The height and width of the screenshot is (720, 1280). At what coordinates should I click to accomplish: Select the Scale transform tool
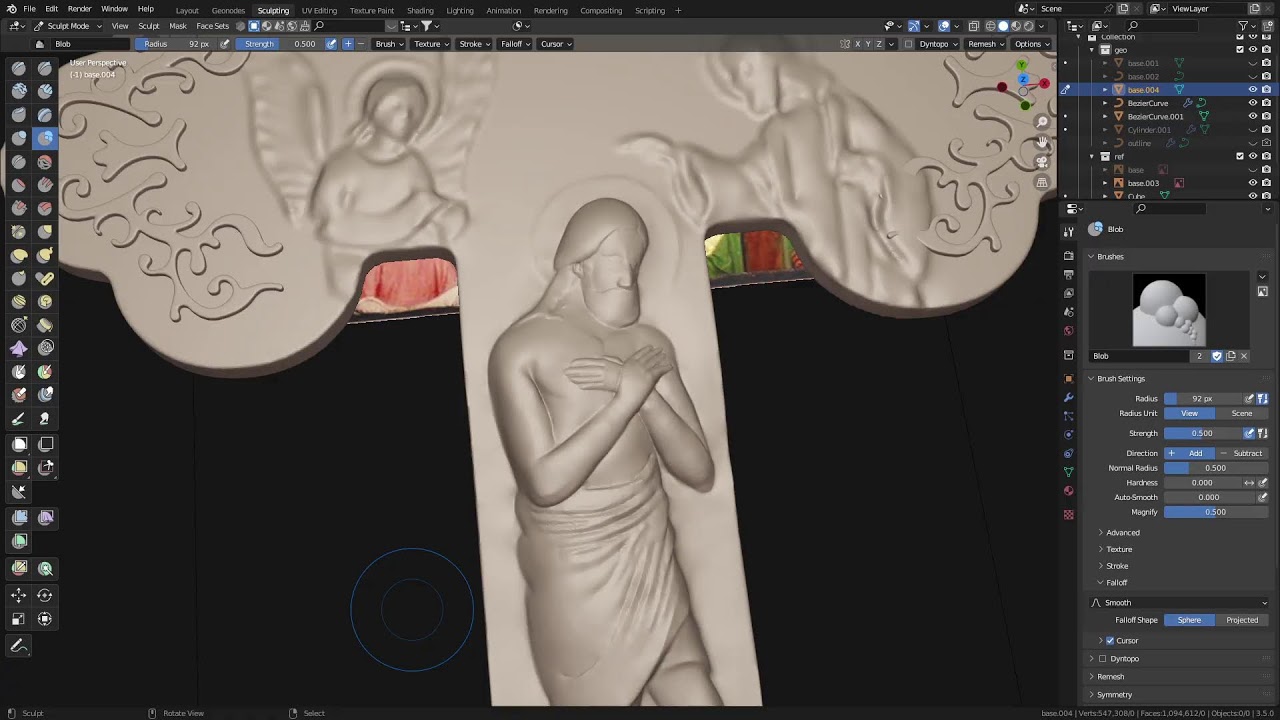(19, 619)
